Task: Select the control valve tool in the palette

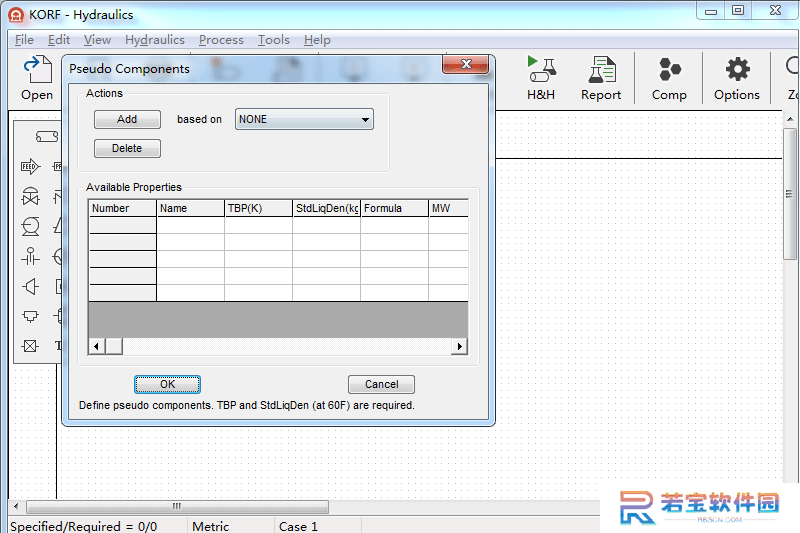Action: point(30,196)
